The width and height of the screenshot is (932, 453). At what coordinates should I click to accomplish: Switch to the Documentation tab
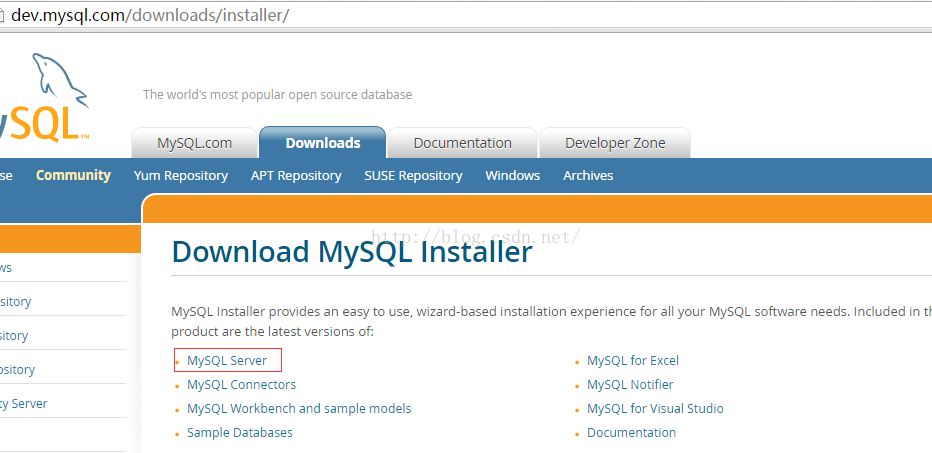click(462, 143)
